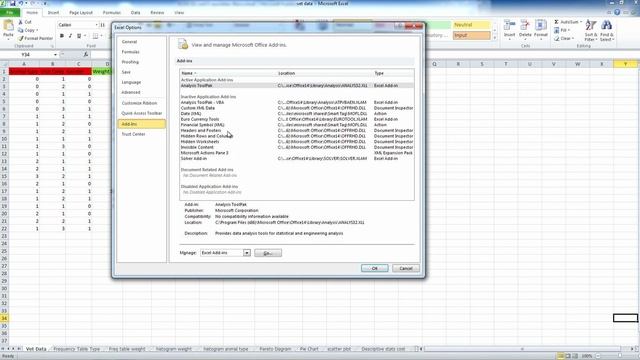Open Excel Help question mark icon
The image size is (640, 360).
click(617, 13)
